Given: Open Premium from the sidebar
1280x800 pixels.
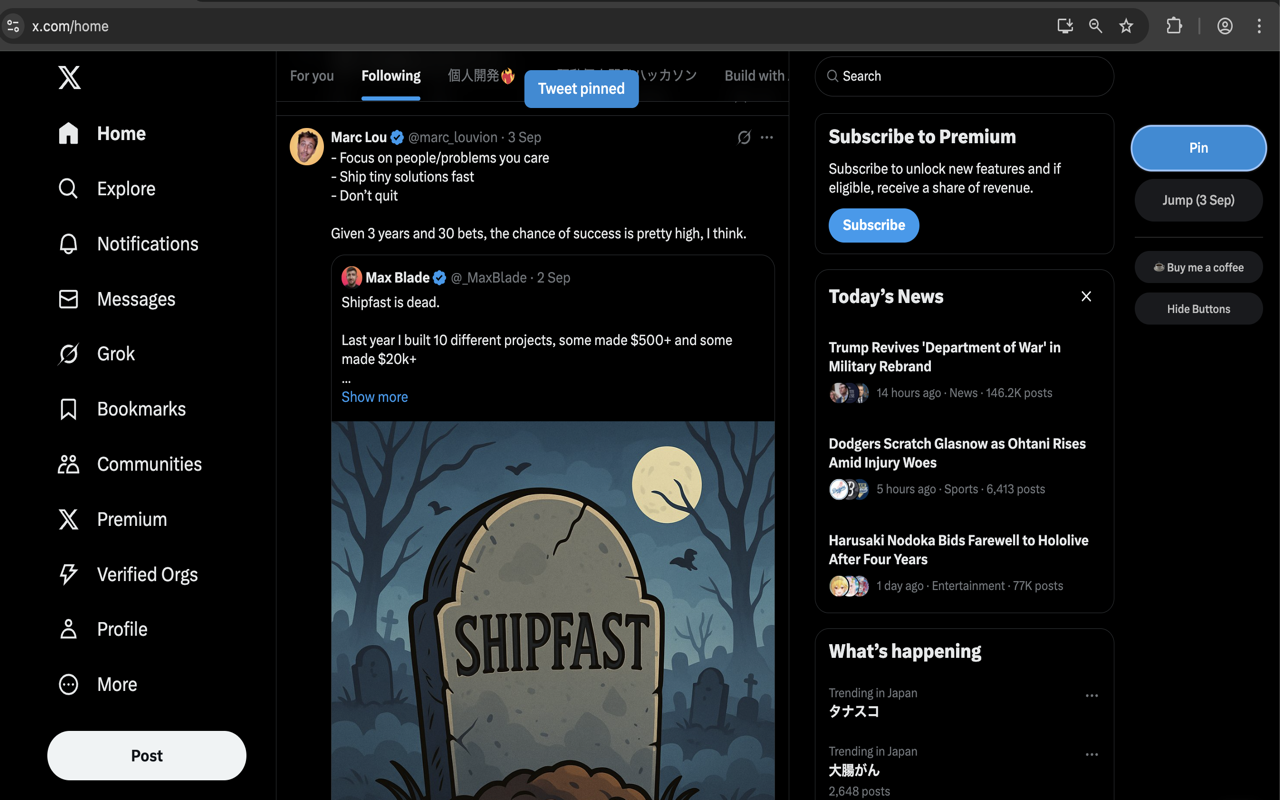Looking at the screenshot, I should pyautogui.click(x=113, y=519).
